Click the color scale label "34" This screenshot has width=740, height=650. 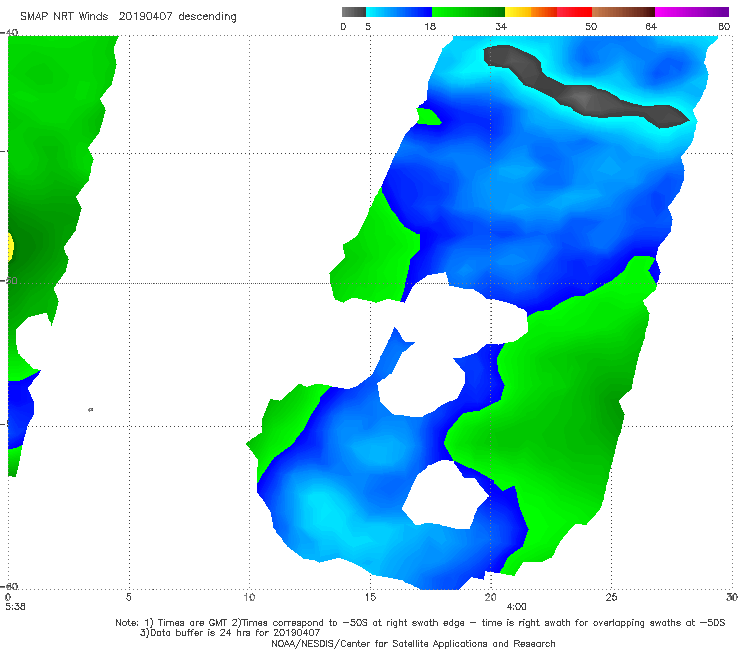(x=501, y=26)
